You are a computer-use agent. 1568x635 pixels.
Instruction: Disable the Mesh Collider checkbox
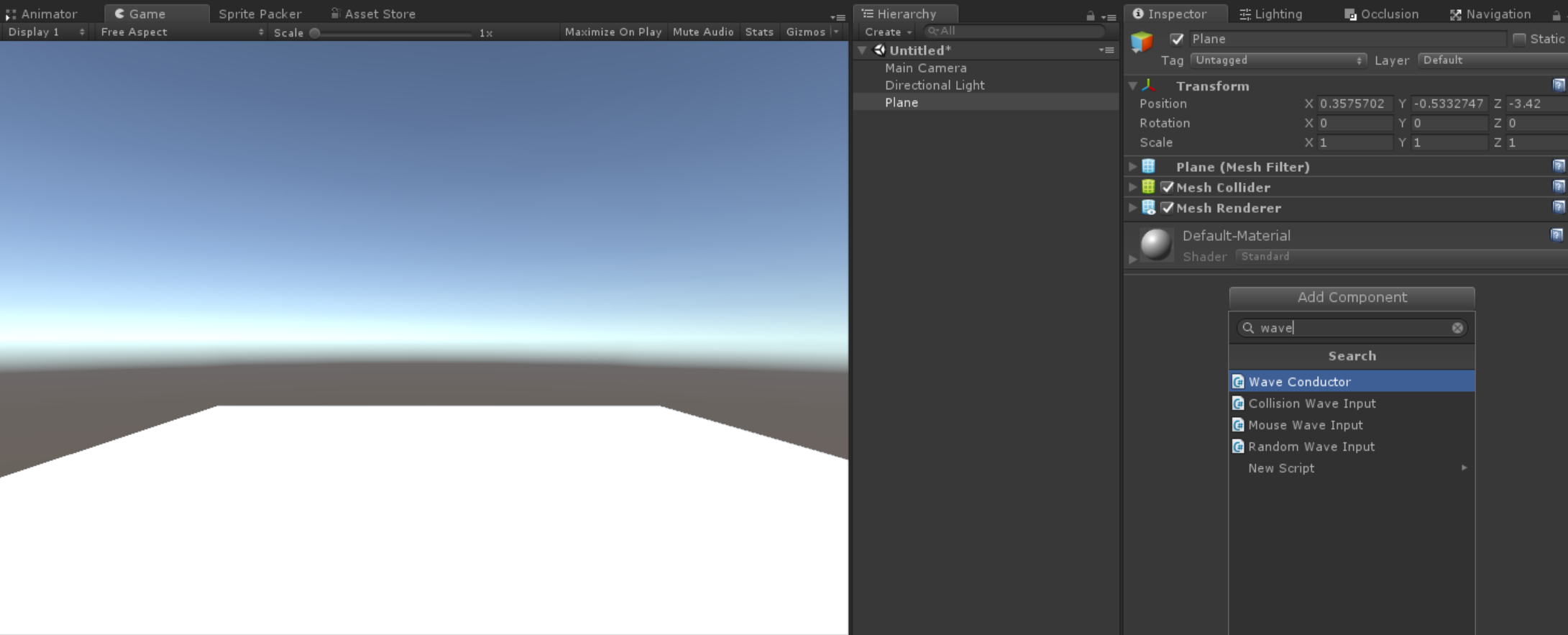1168,188
